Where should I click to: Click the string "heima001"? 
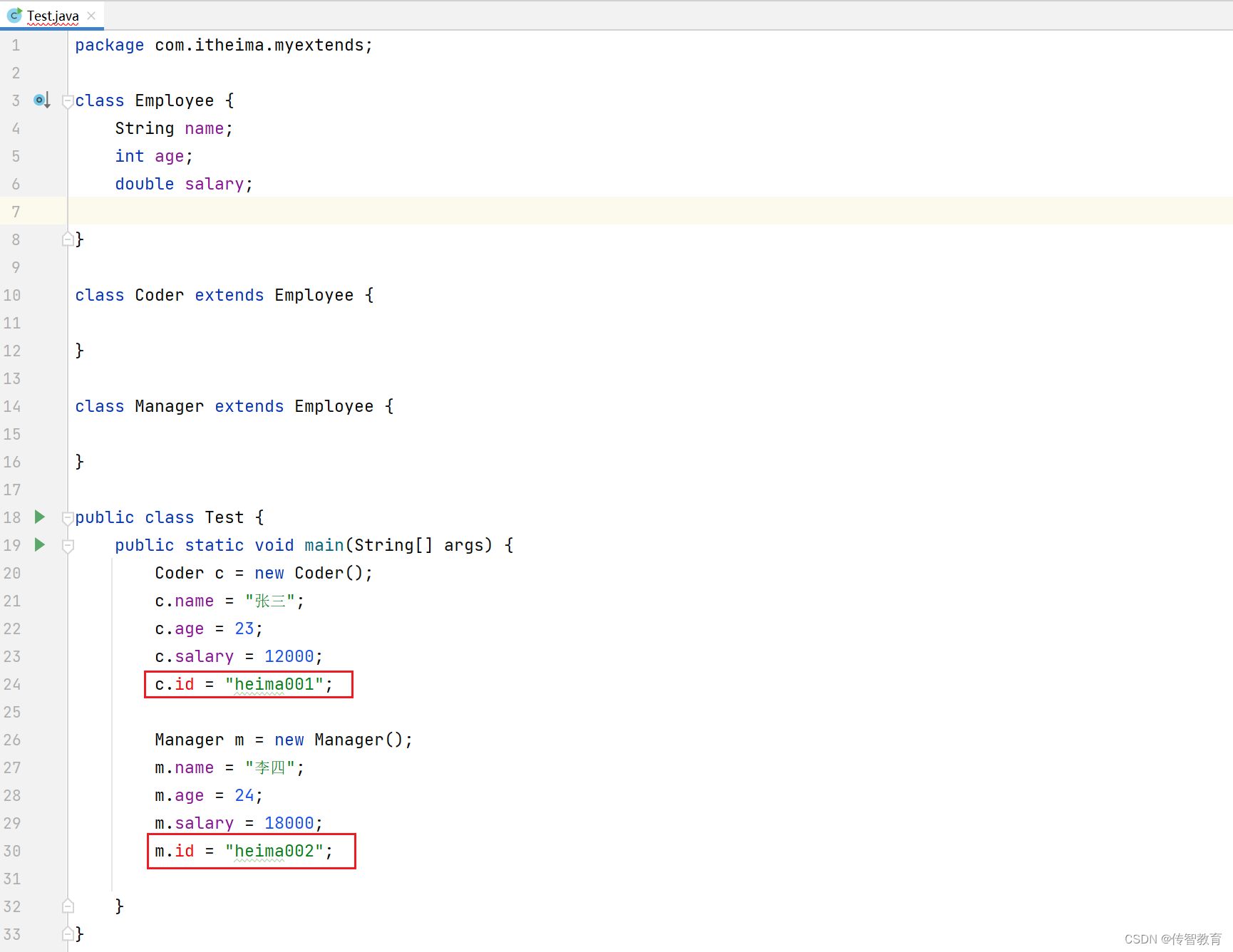[274, 684]
